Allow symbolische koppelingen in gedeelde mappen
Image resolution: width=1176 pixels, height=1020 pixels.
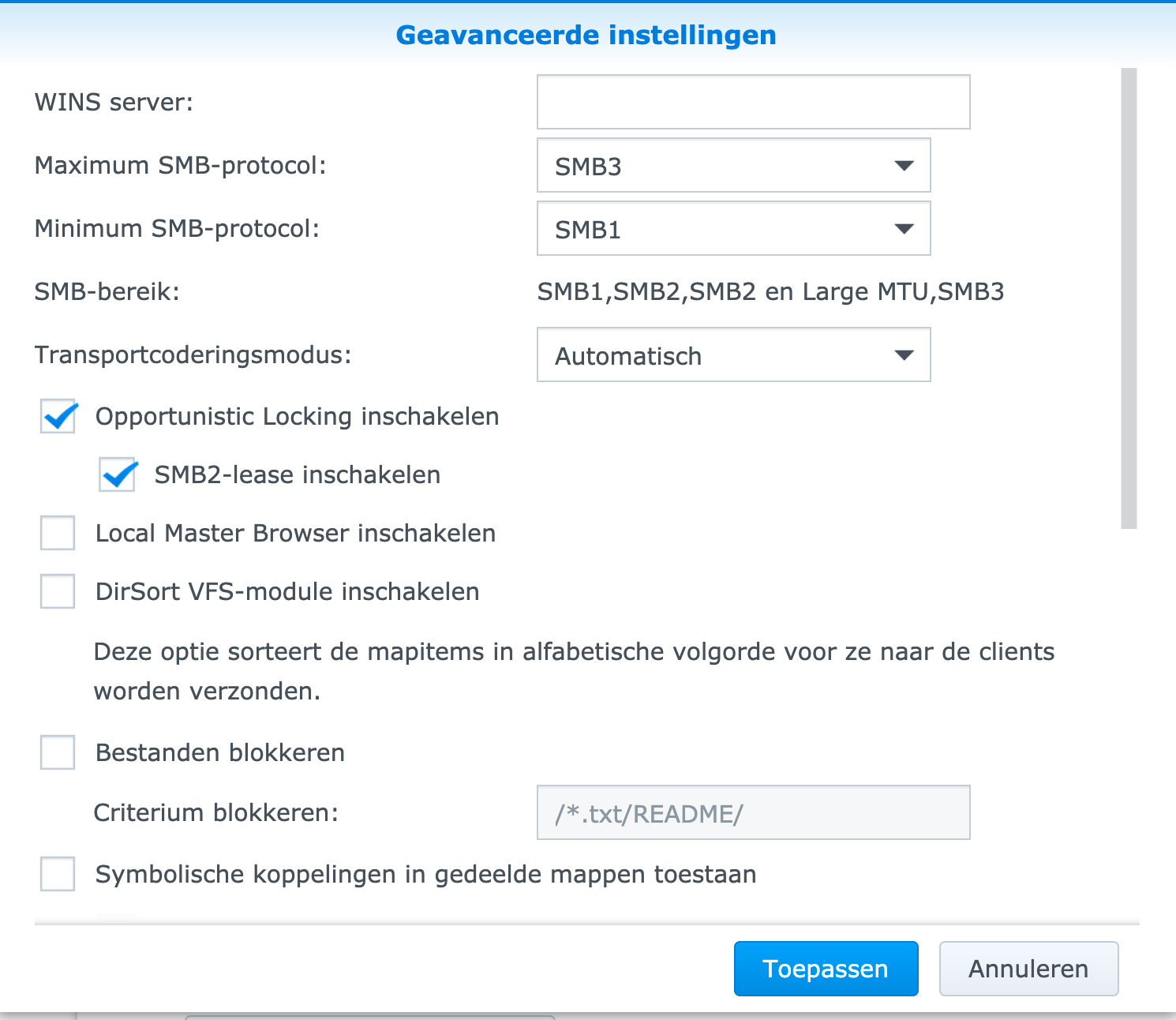pyautogui.click(x=58, y=875)
